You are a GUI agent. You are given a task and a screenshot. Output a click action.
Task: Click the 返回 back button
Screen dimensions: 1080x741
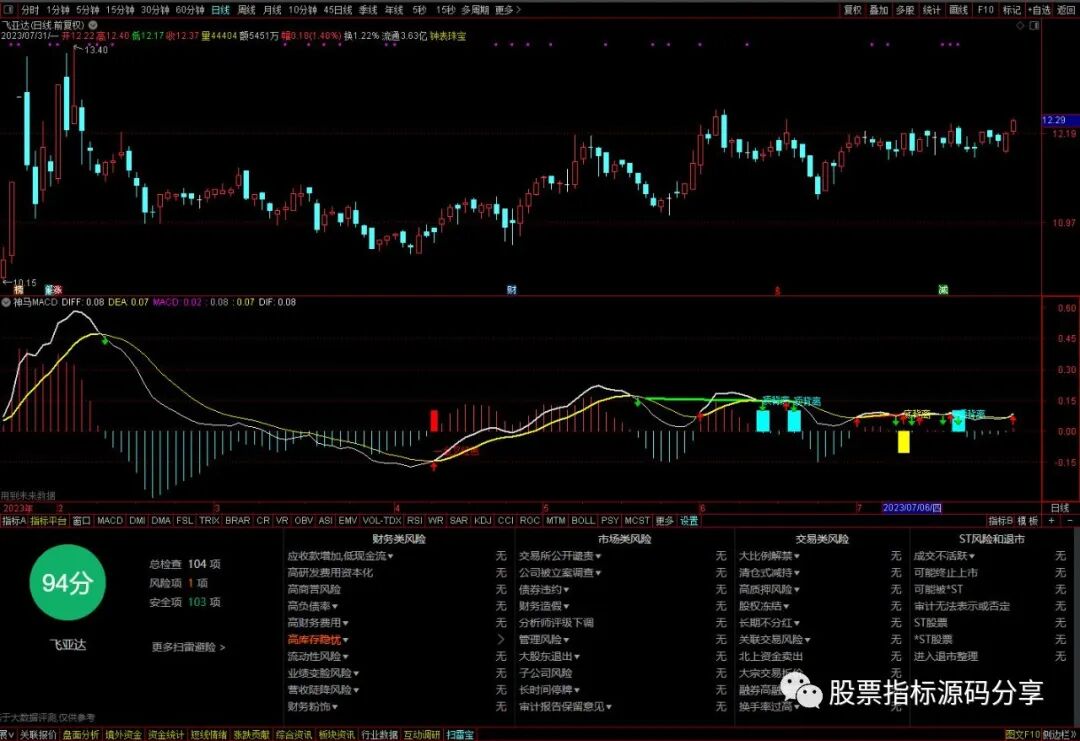[x=1066, y=10]
